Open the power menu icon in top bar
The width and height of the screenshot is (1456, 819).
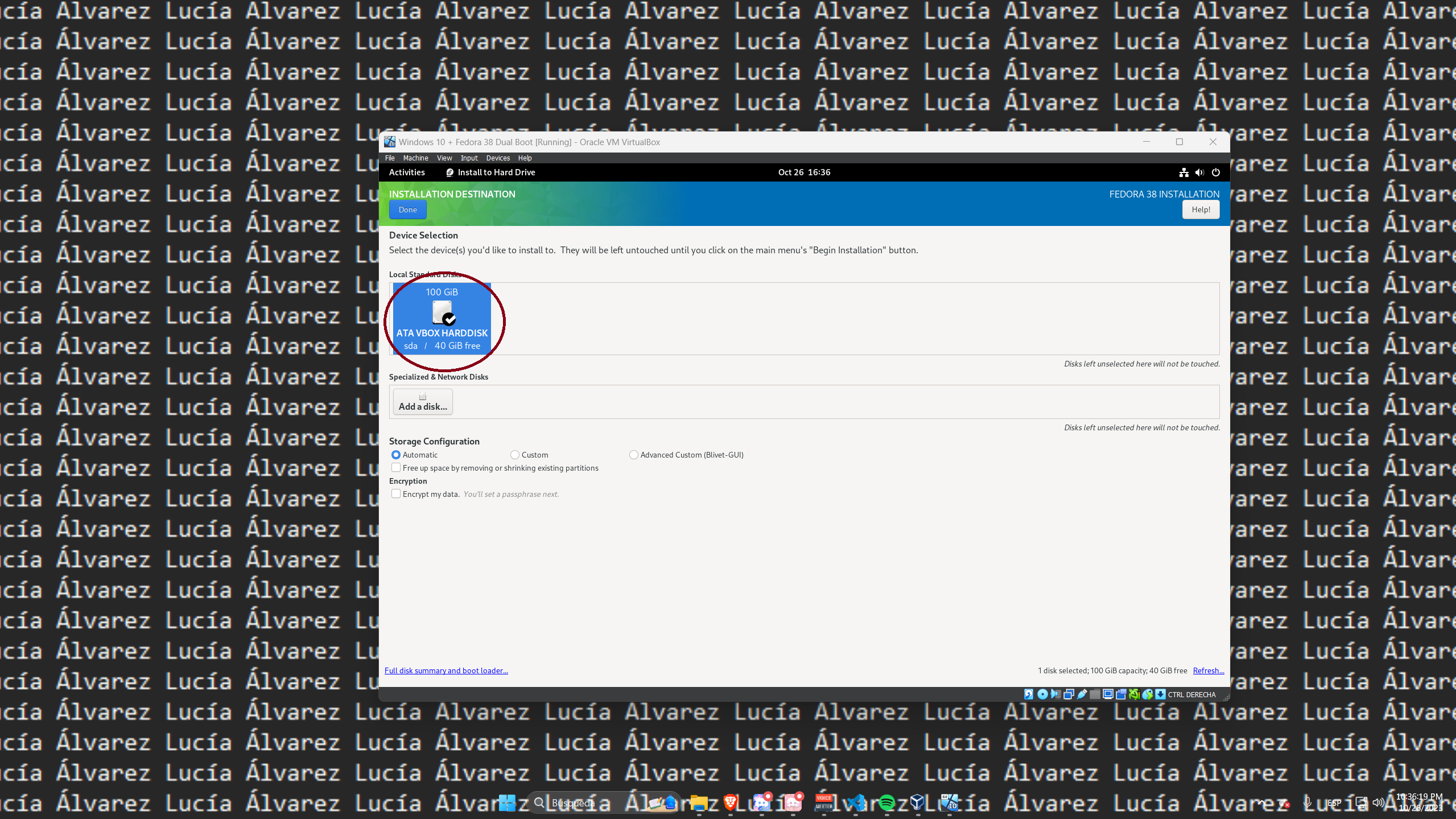click(1216, 172)
